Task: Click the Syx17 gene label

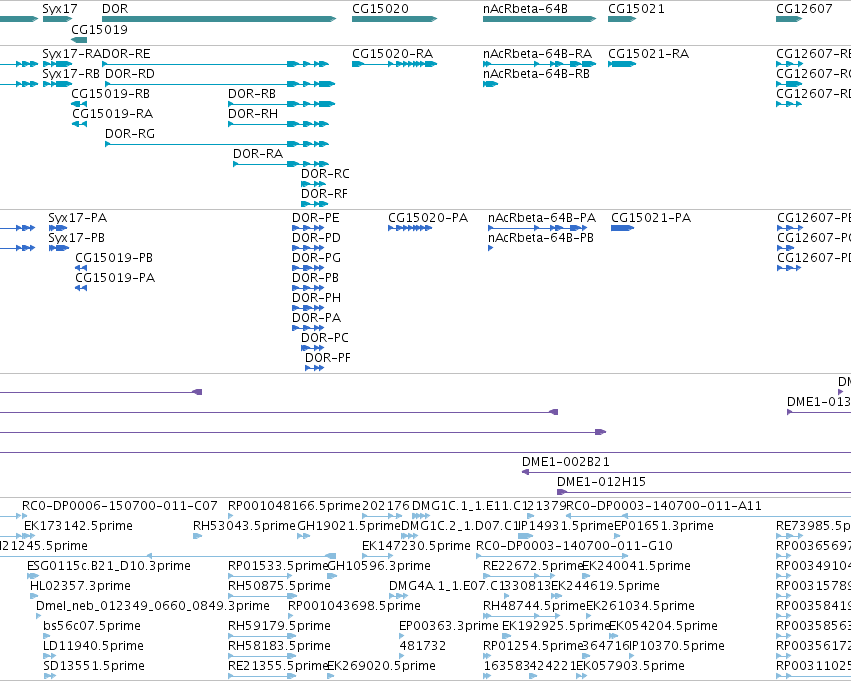Action: [60, 9]
